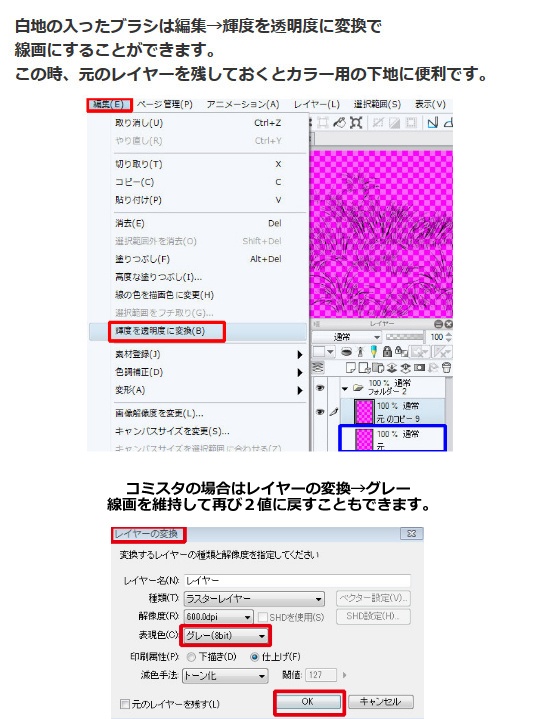Image resolution: width=548 pixels, height=719 pixels.
Task: Click the create layer mask icon
Action: tap(419, 368)
